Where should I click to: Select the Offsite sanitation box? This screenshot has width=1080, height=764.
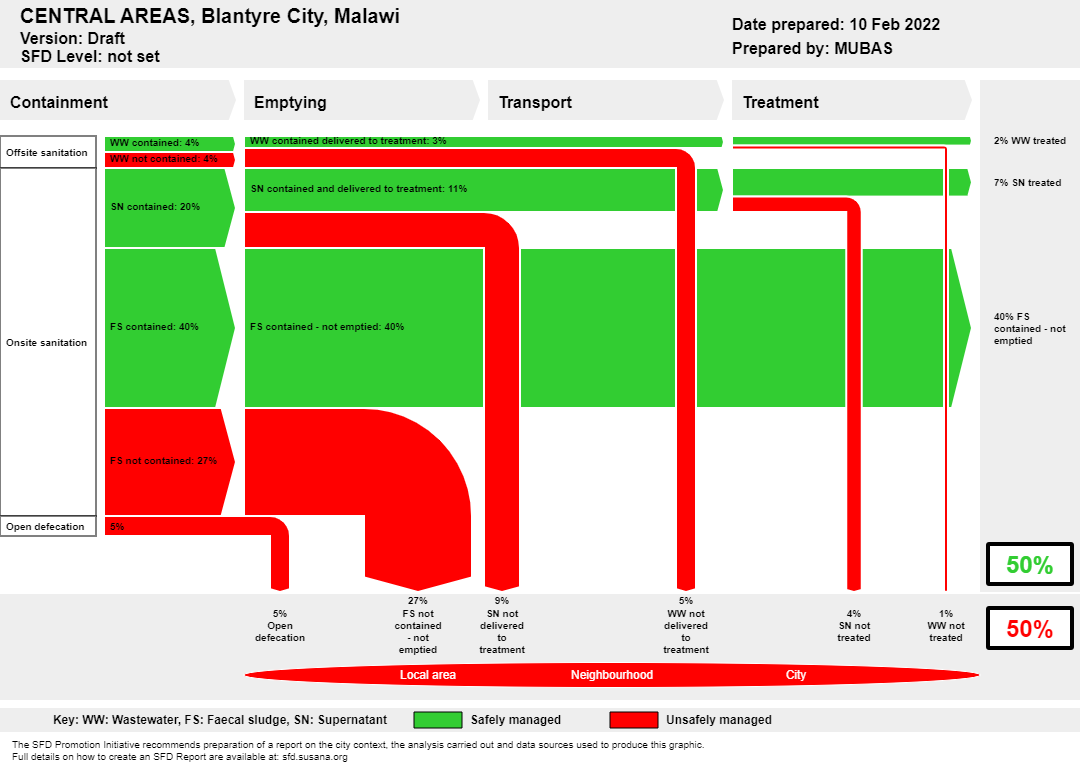(48, 152)
